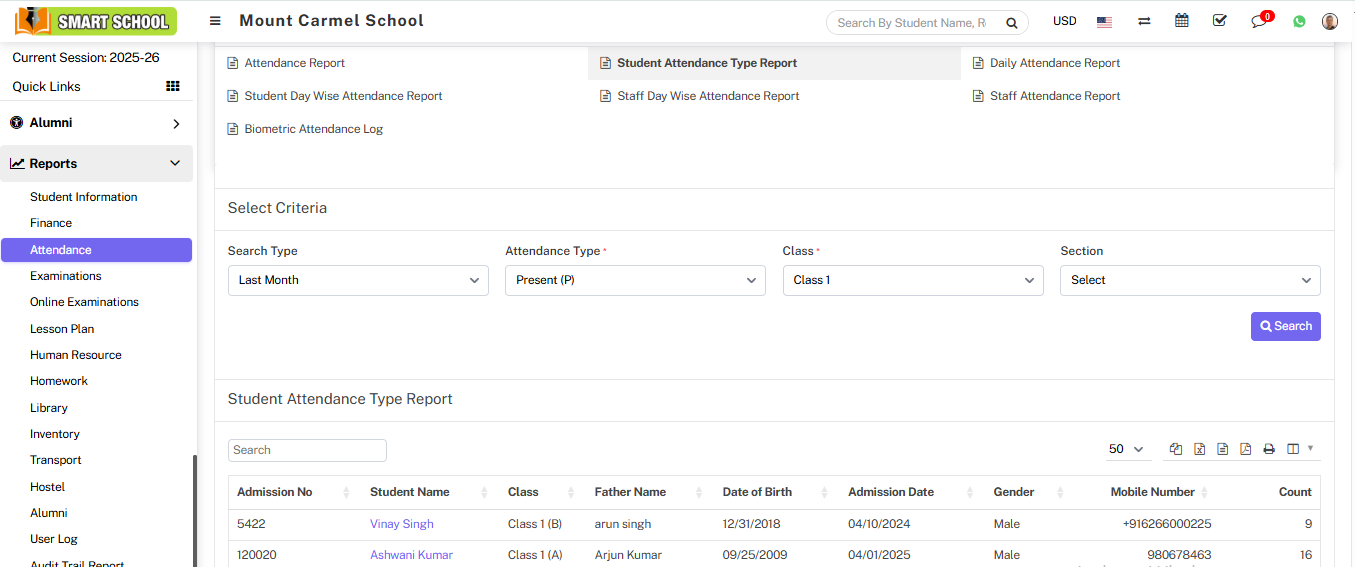Open the WhatsApp icon in header
Viewport: 1355px width, 567px height.
(x=1299, y=21)
